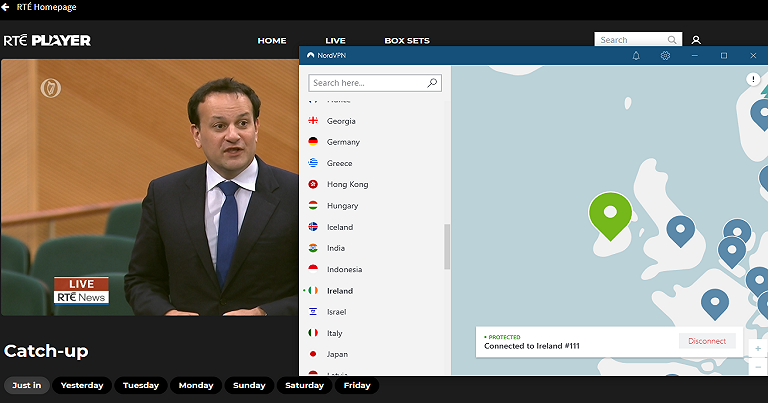Click the NordVPN Search here field
Viewport: 768px width, 403px height.
[x=375, y=83]
